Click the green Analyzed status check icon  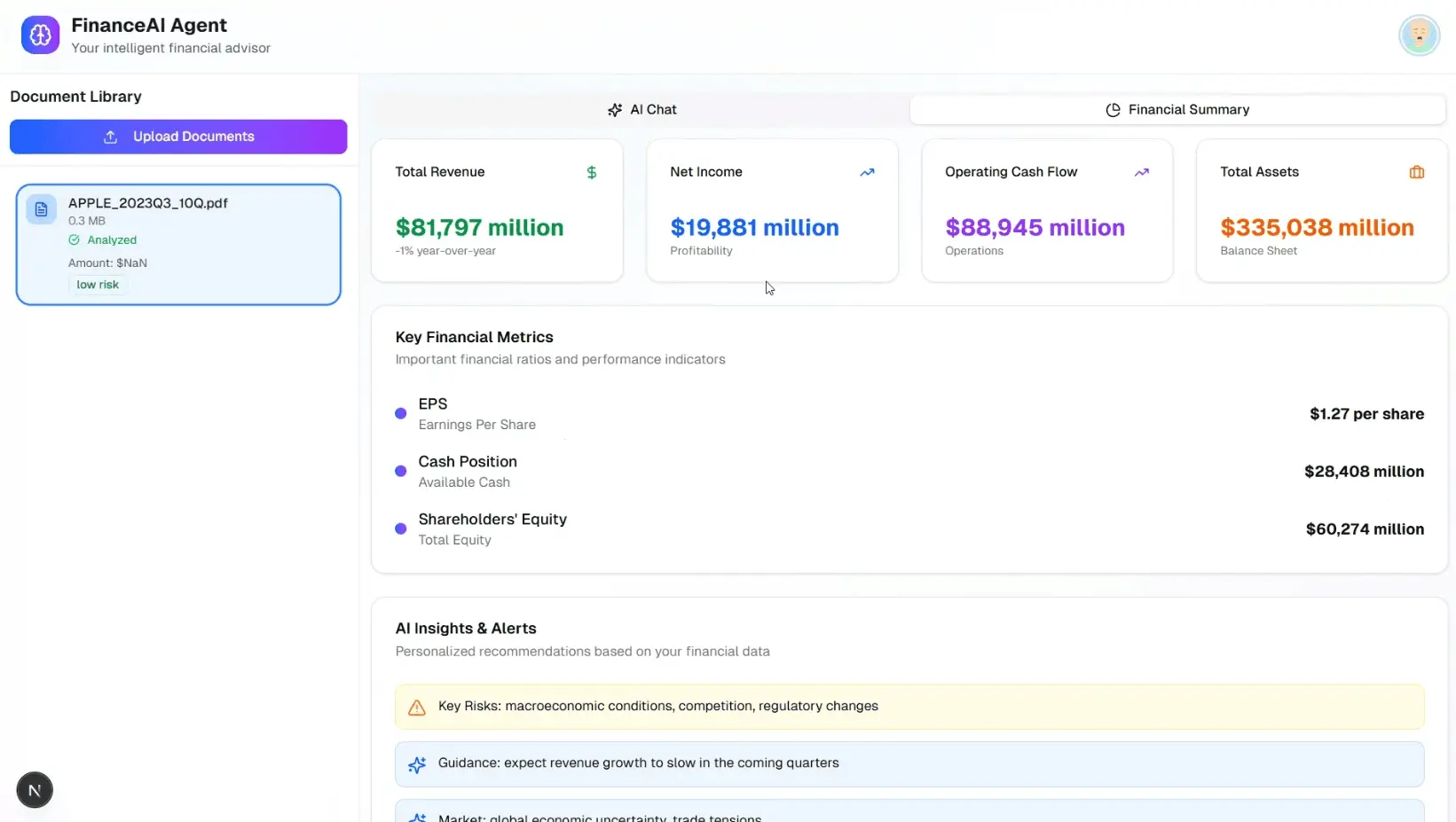click(x=75, y=240)
